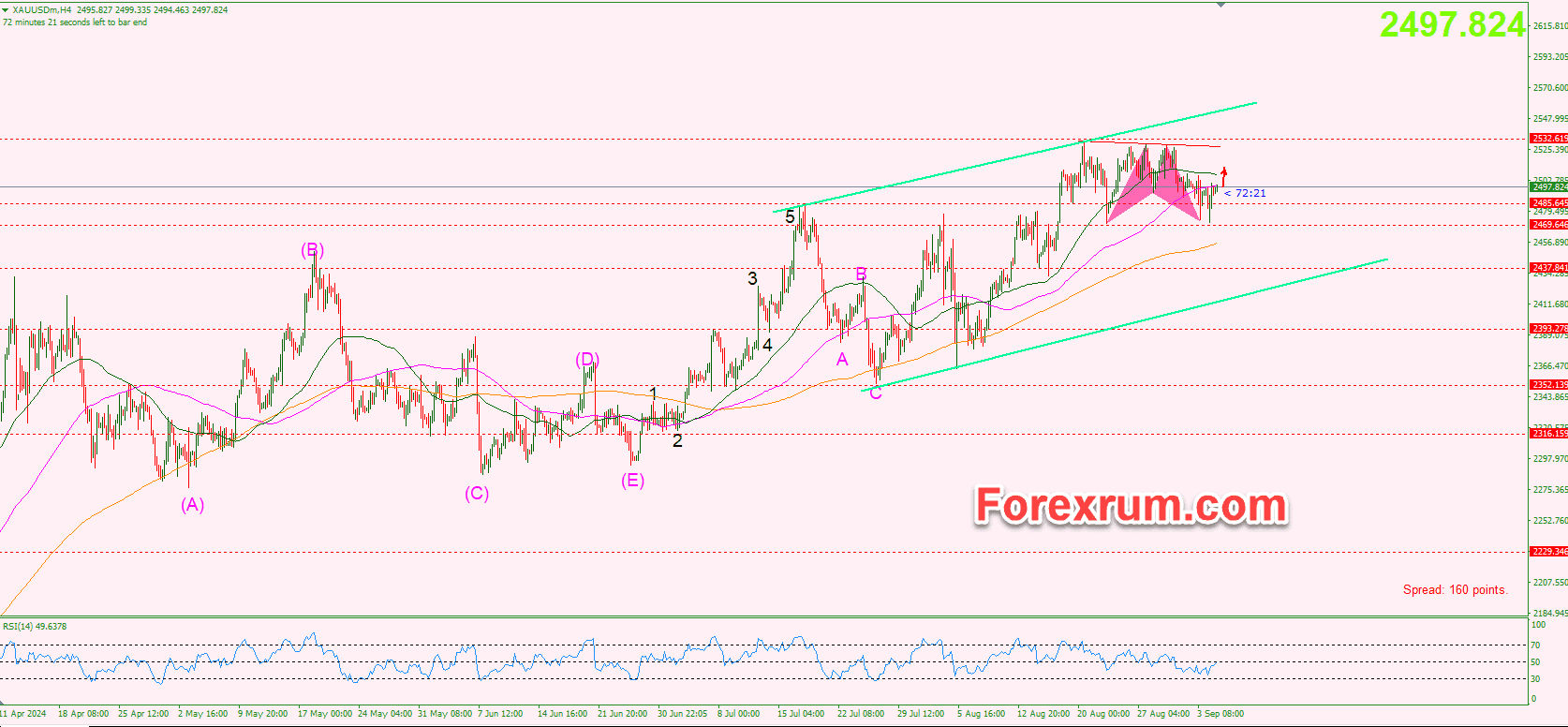Click the black wave number 5 label

coord(790,217)
